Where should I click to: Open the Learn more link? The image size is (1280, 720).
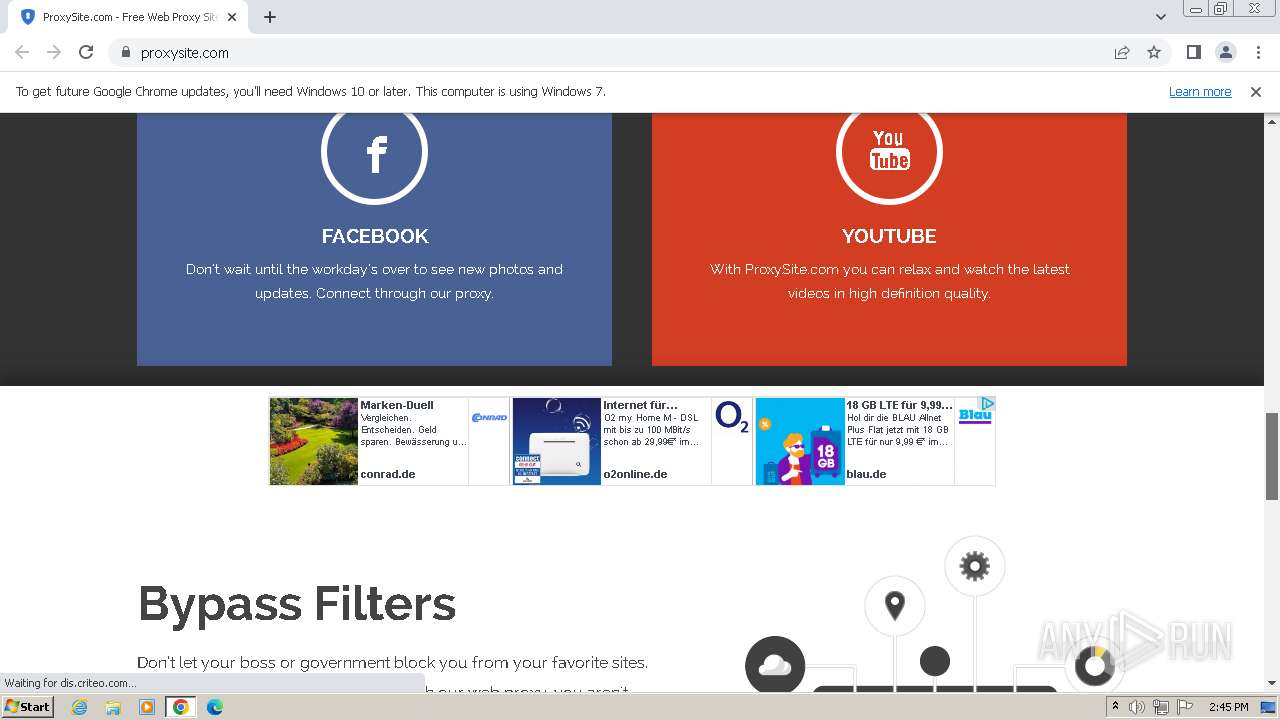[1200, 91]
